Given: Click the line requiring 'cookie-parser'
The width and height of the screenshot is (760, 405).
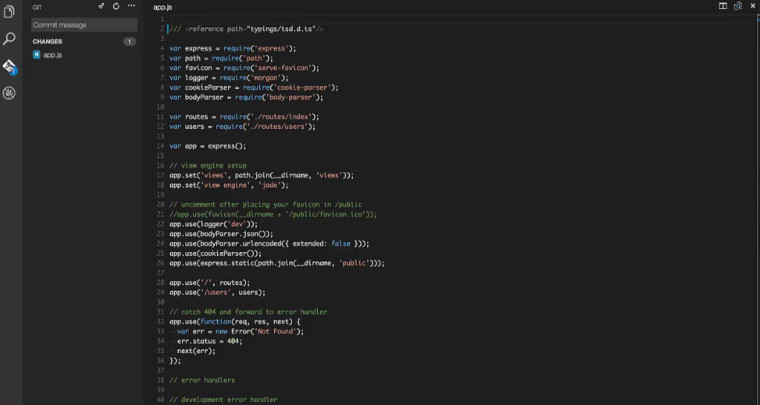Looking at the screenshot, I should [254, 88].
